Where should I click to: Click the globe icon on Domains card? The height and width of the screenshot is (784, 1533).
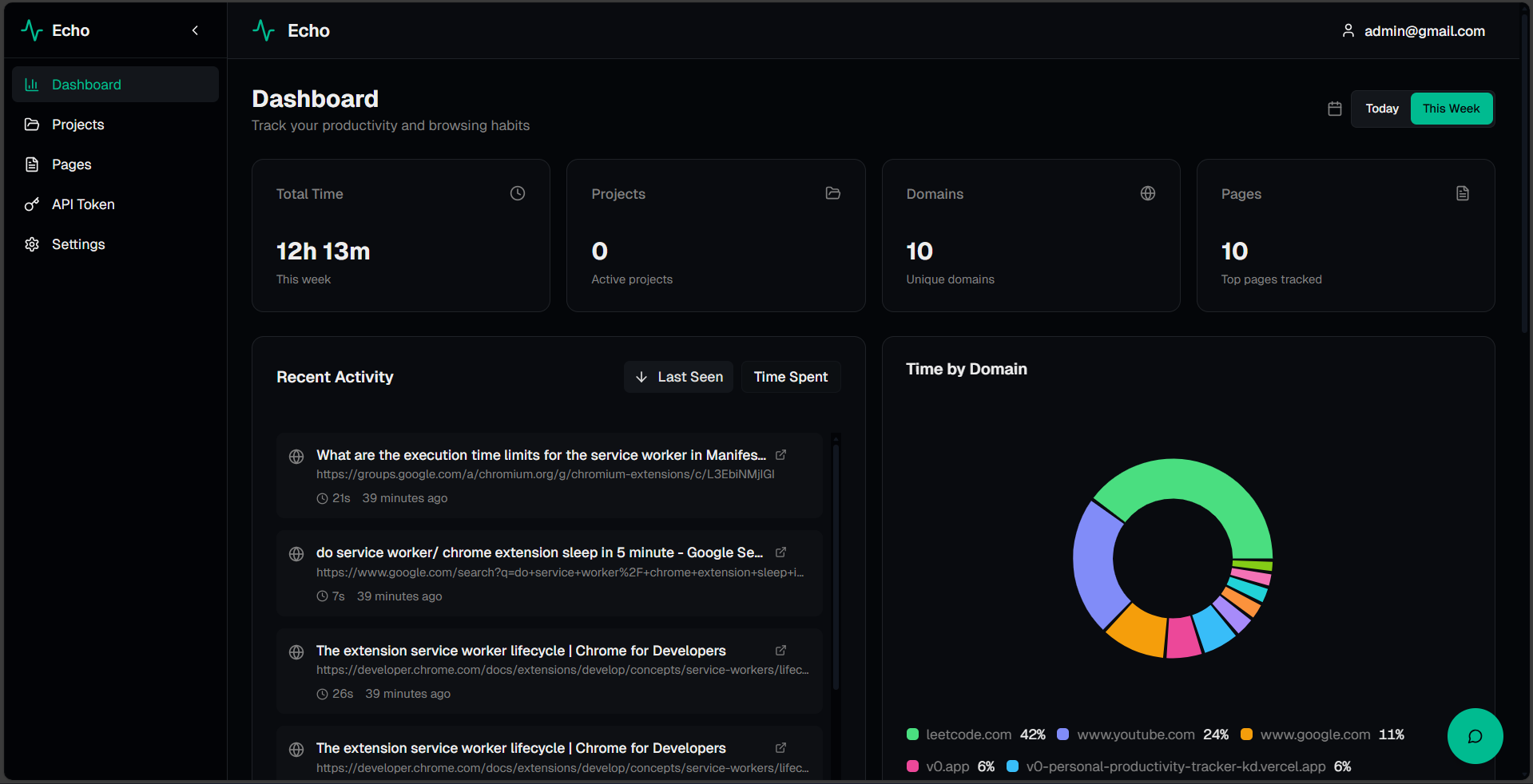click(1147, 193)
